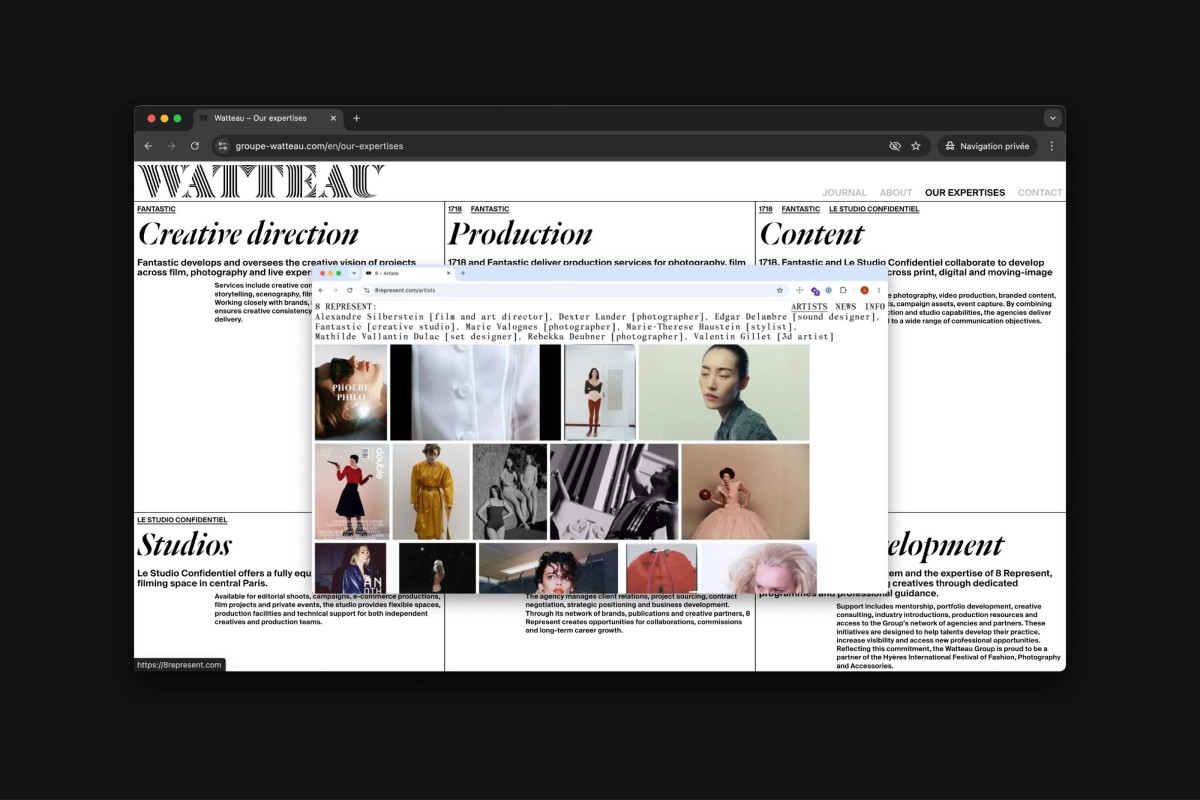Select the OUR EXPERTISES nav link
1200x800 pixels.
[x=965, y=192]
